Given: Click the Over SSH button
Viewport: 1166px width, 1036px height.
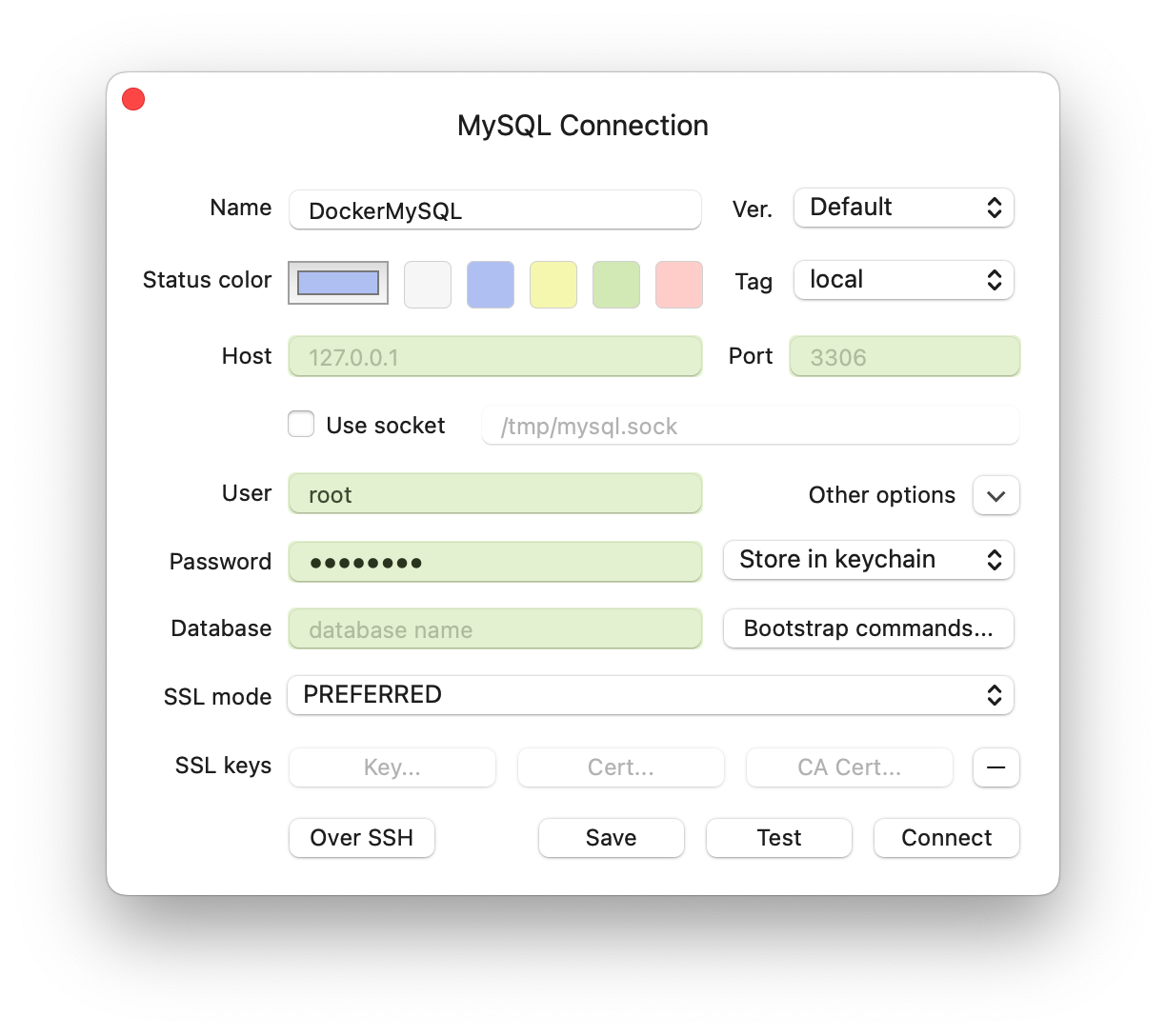Looking at the screenshot, I should coord(362,838).
